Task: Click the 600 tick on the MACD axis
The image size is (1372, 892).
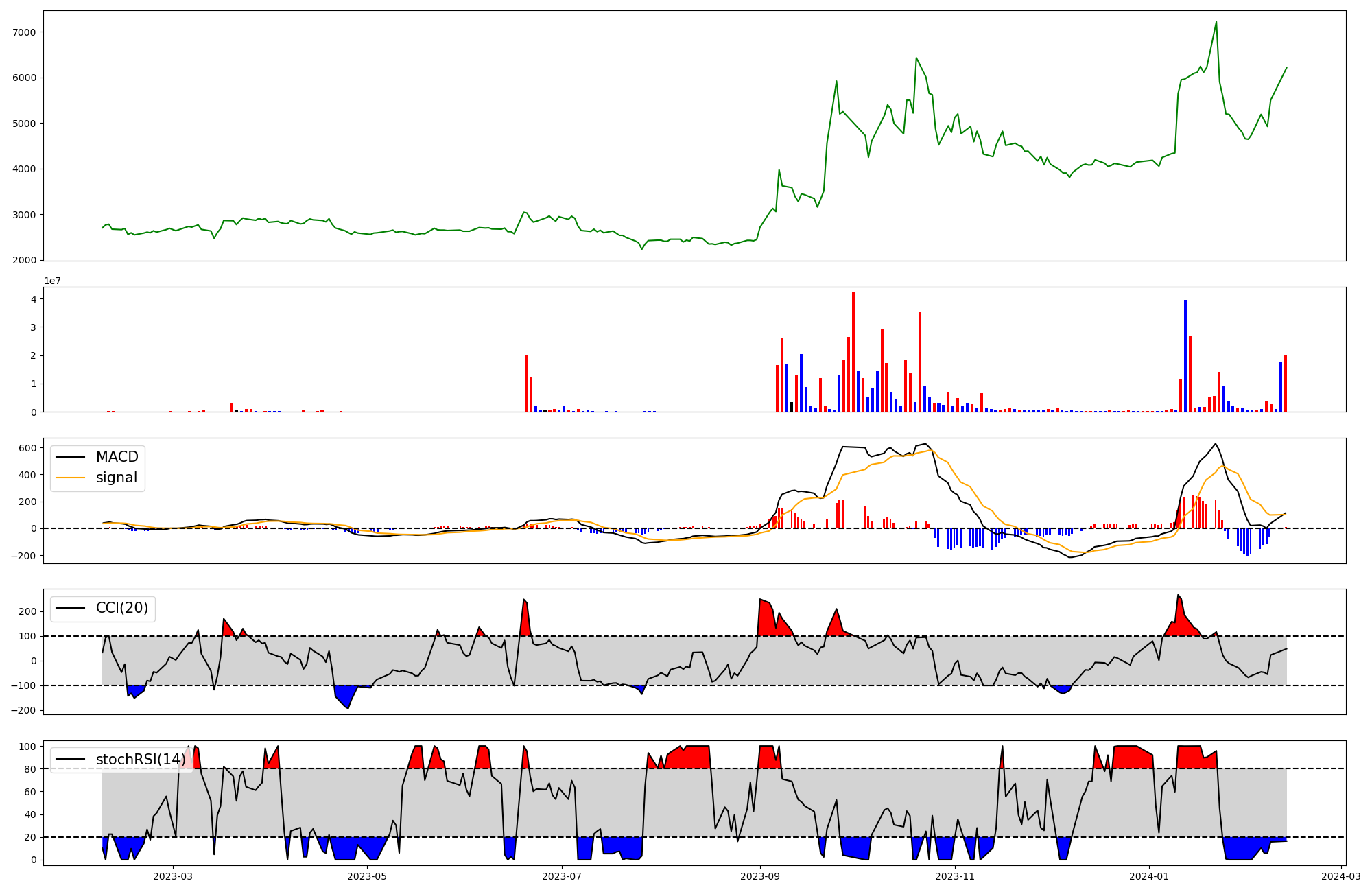Action: (x=27, y=448)
